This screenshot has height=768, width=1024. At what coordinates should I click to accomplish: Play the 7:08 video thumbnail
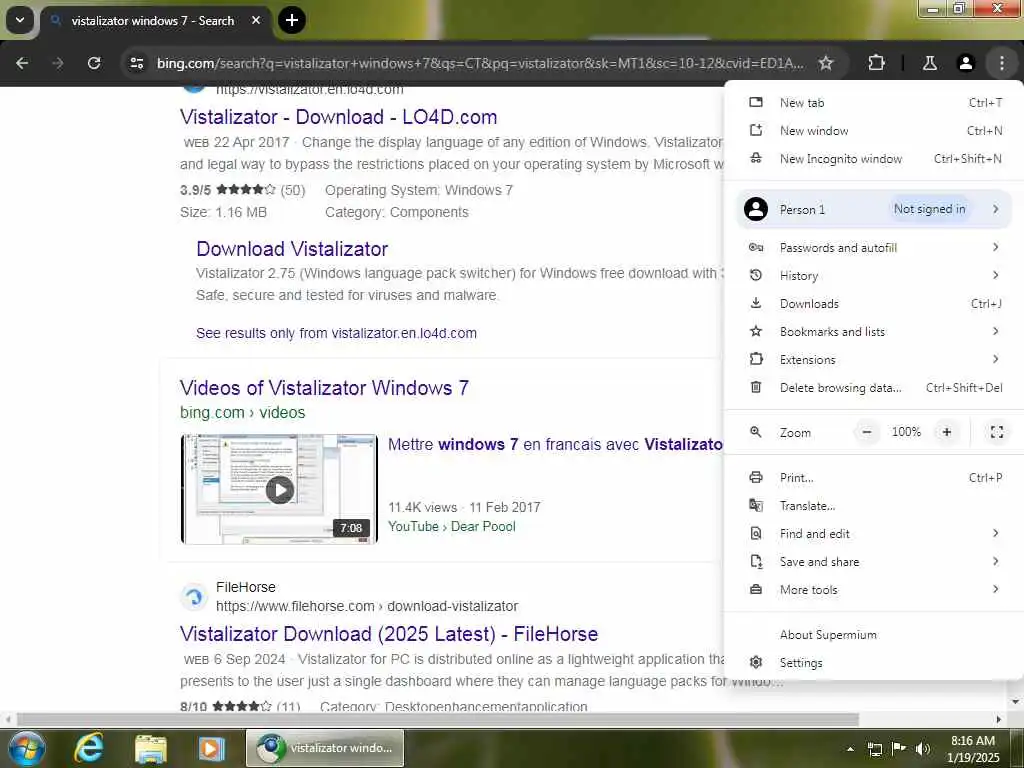point(280,489)
